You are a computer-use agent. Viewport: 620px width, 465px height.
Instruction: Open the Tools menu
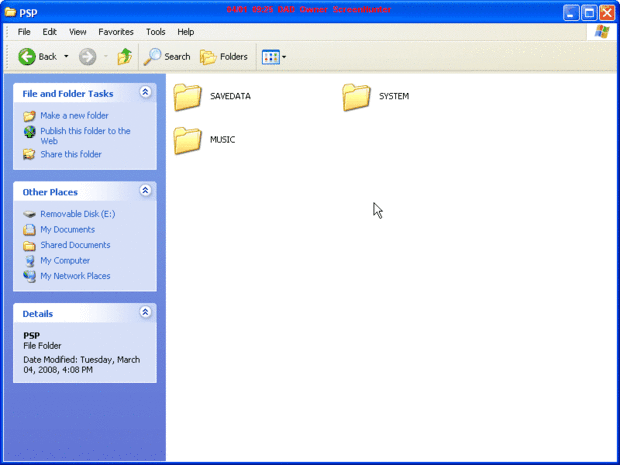[155, 32]
